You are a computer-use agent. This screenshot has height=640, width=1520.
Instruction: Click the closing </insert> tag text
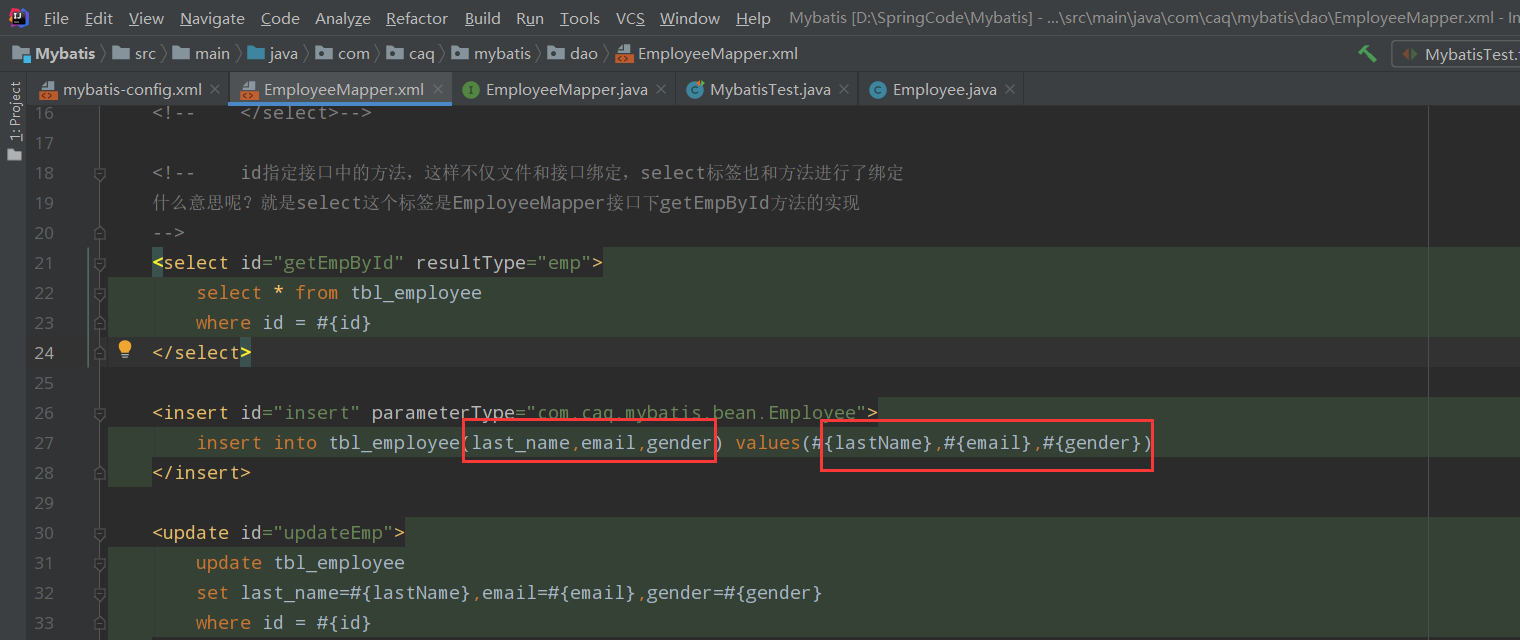click(201, 473)
